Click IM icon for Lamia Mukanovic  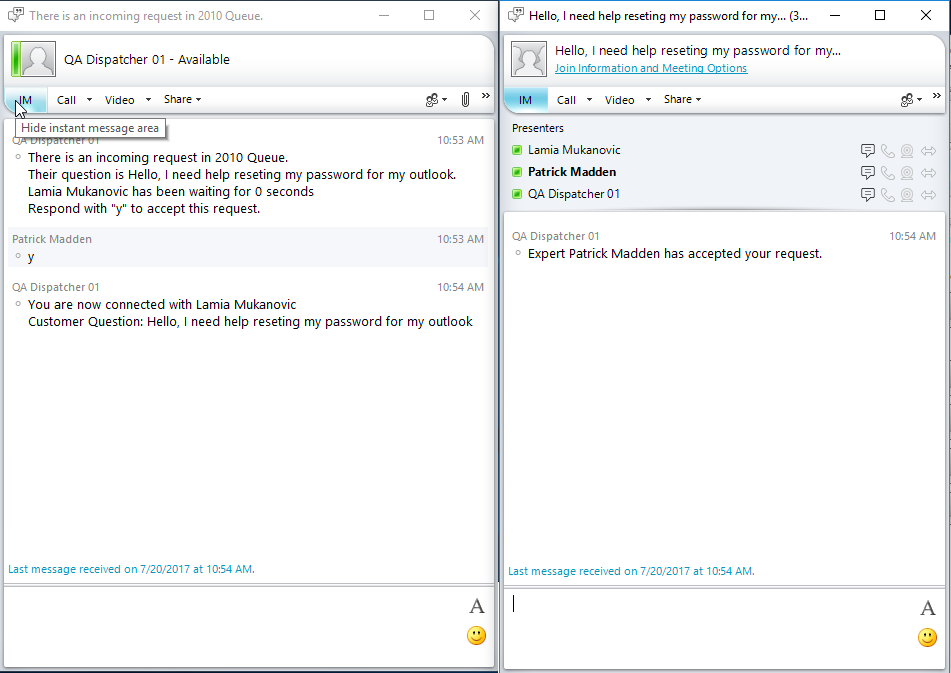pos(868,150)
